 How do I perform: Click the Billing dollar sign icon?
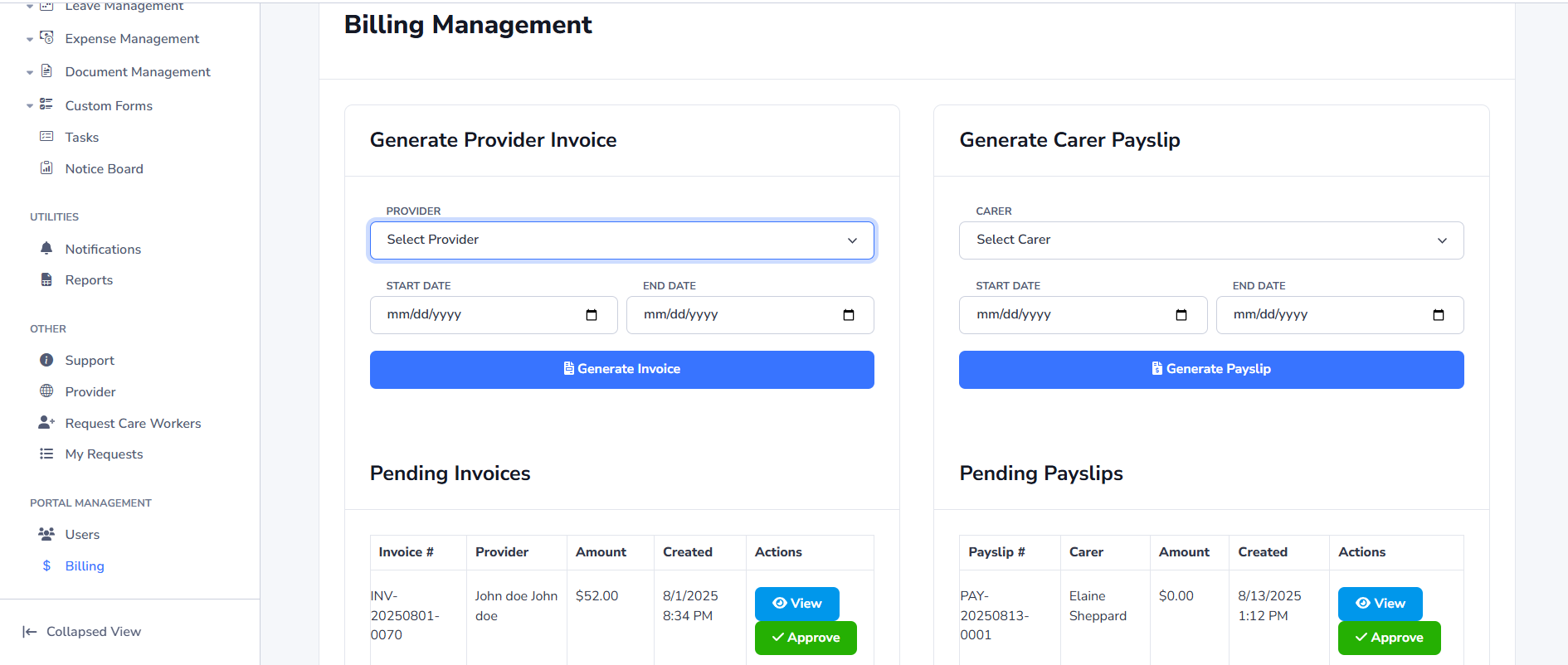point(46,565)
